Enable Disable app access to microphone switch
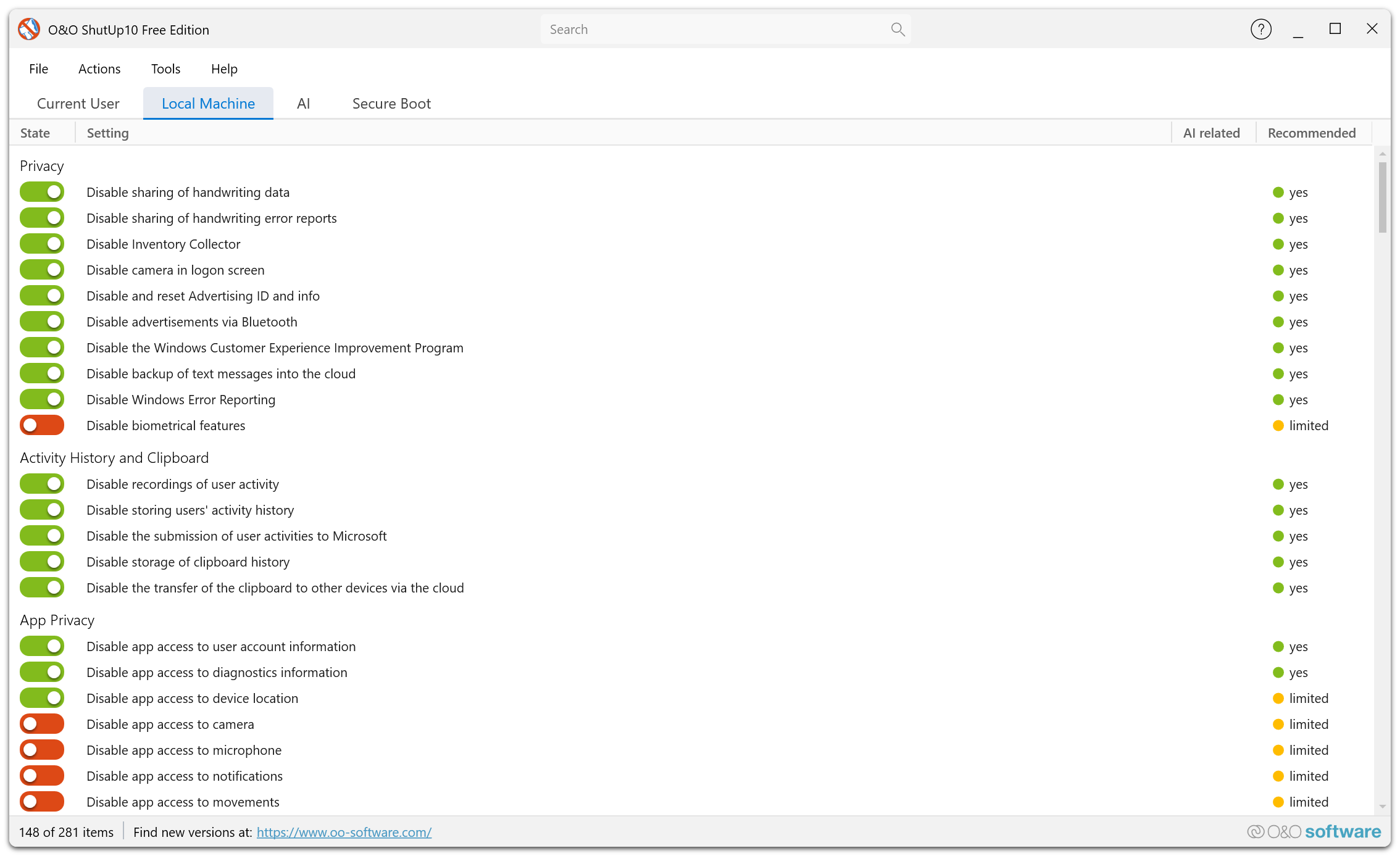The height and width of the screenshot is (856, 1400). click(x=42, y=750)
